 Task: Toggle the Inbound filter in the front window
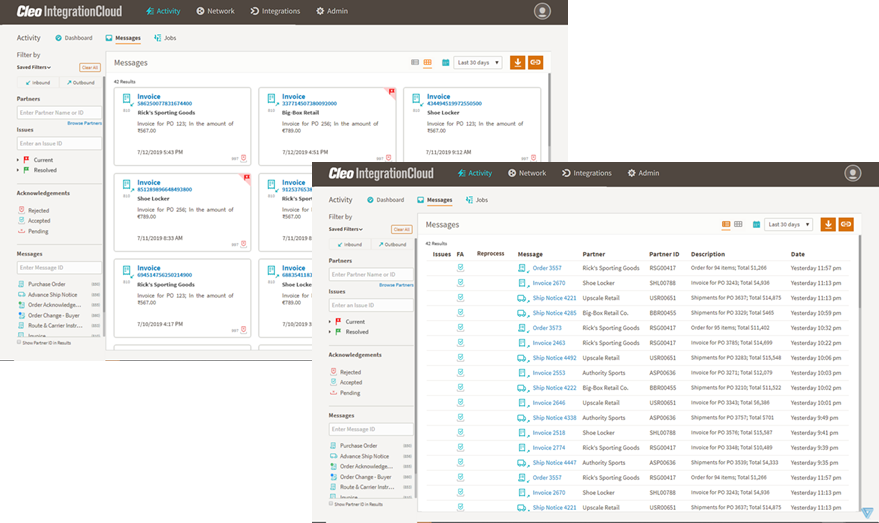pyautogui.click(x=349, y=244)
